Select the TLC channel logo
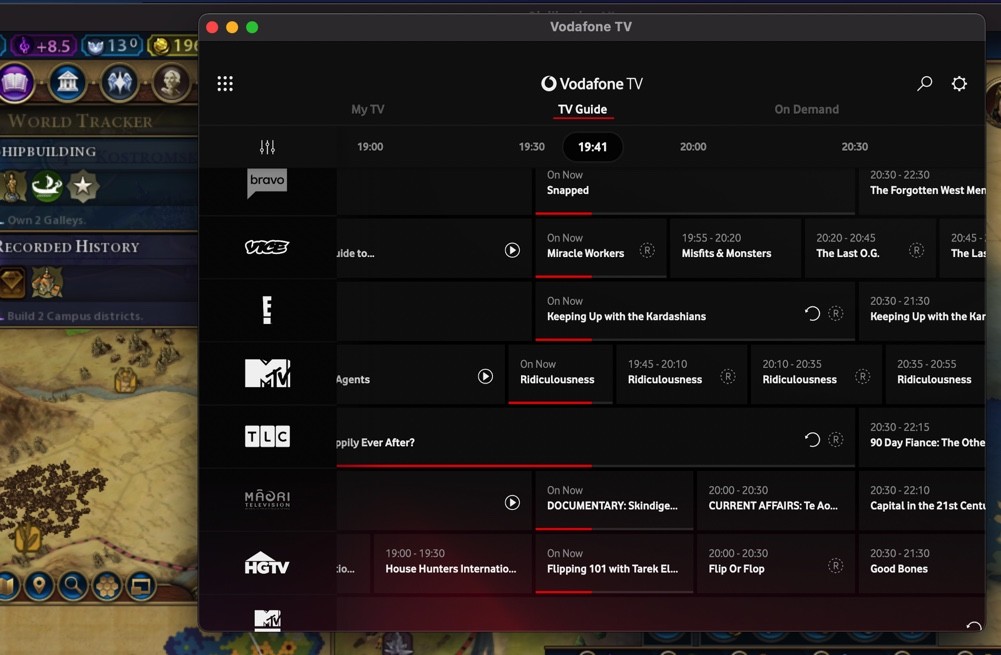Viewport: 1001px width, 655px height. [267, 437]
